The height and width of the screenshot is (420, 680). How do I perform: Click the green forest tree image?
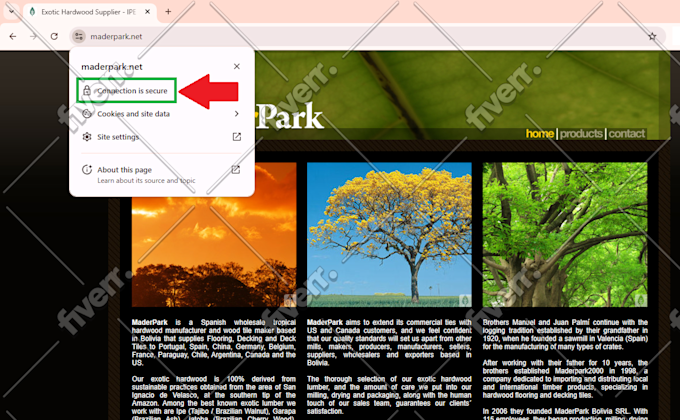tap(565, 235)
